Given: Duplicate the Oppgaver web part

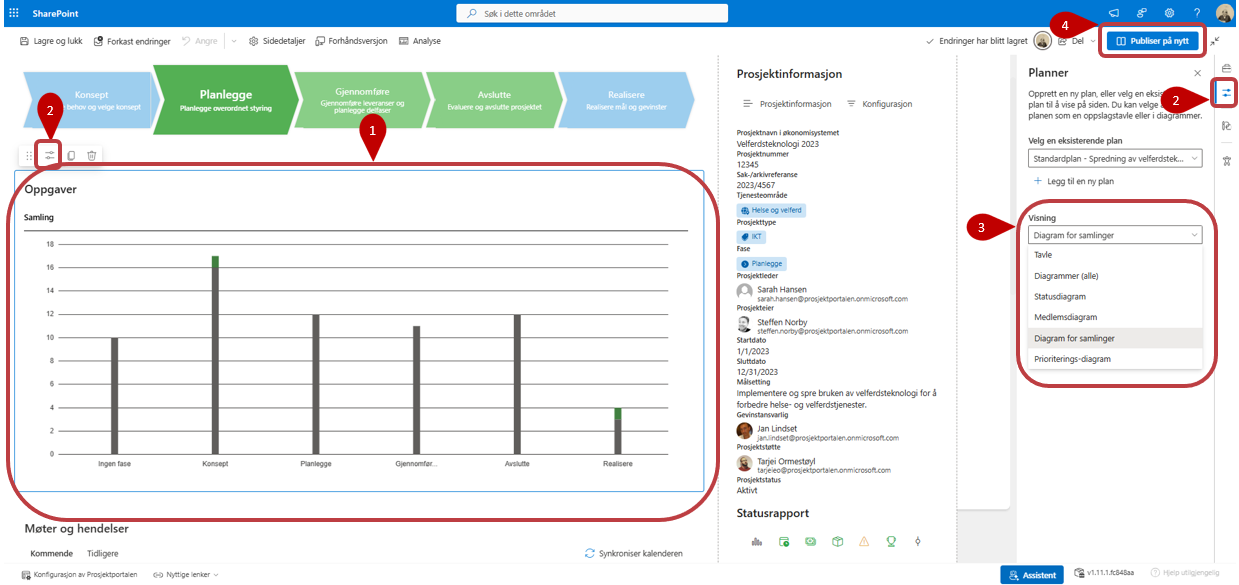Looking at the screenshot, I should click(x=71, y=155).
